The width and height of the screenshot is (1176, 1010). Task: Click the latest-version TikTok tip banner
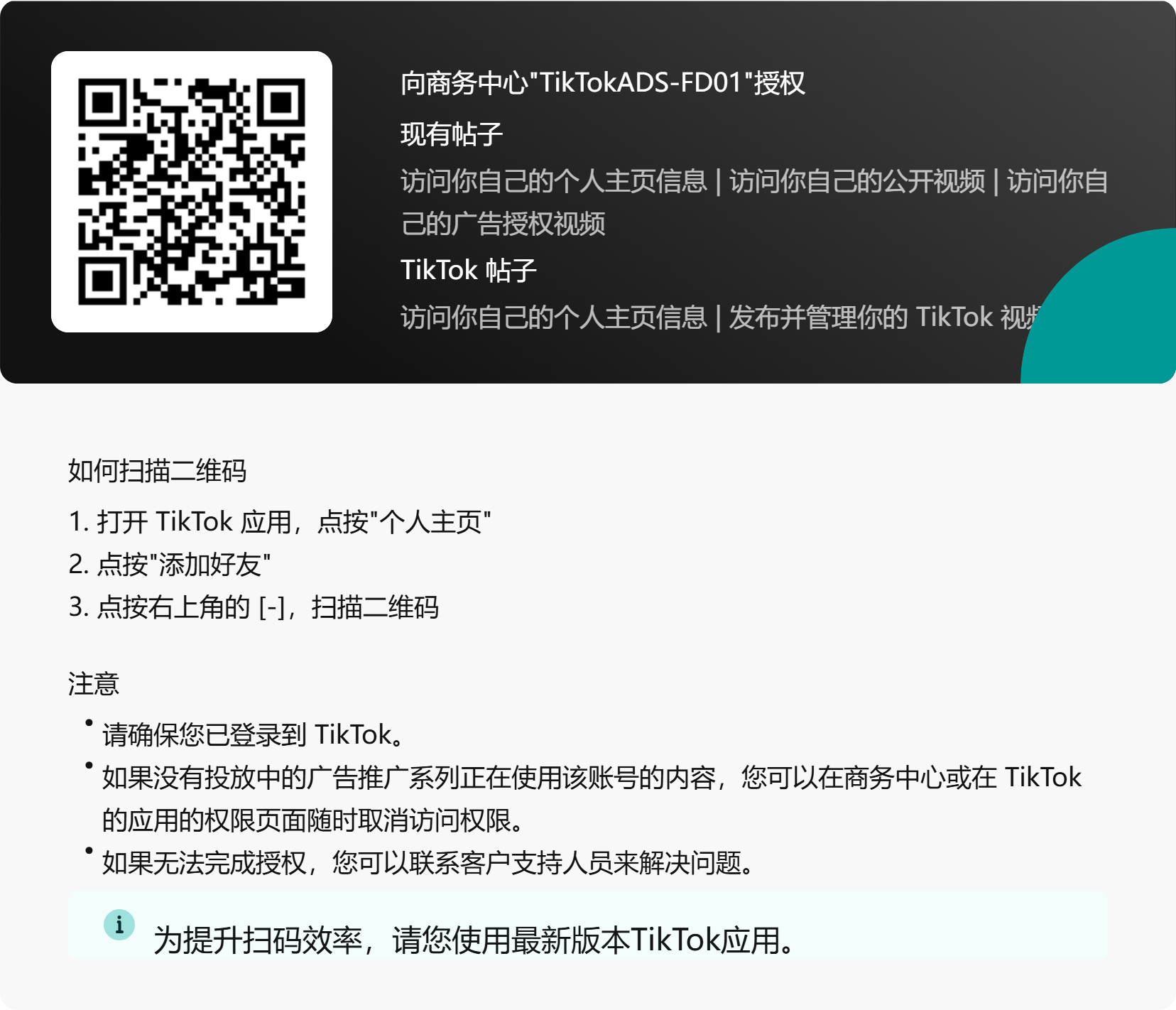[x=588, y=925]
